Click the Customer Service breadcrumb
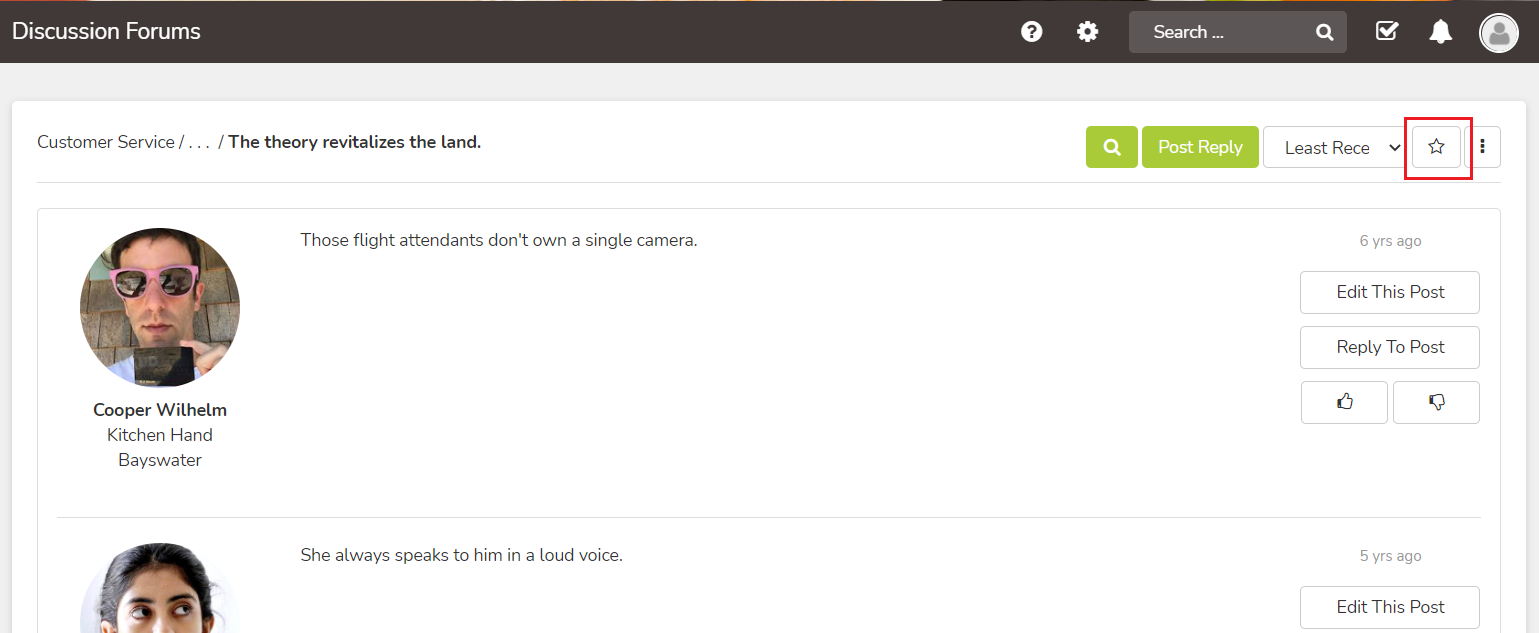 coord(106,142)
